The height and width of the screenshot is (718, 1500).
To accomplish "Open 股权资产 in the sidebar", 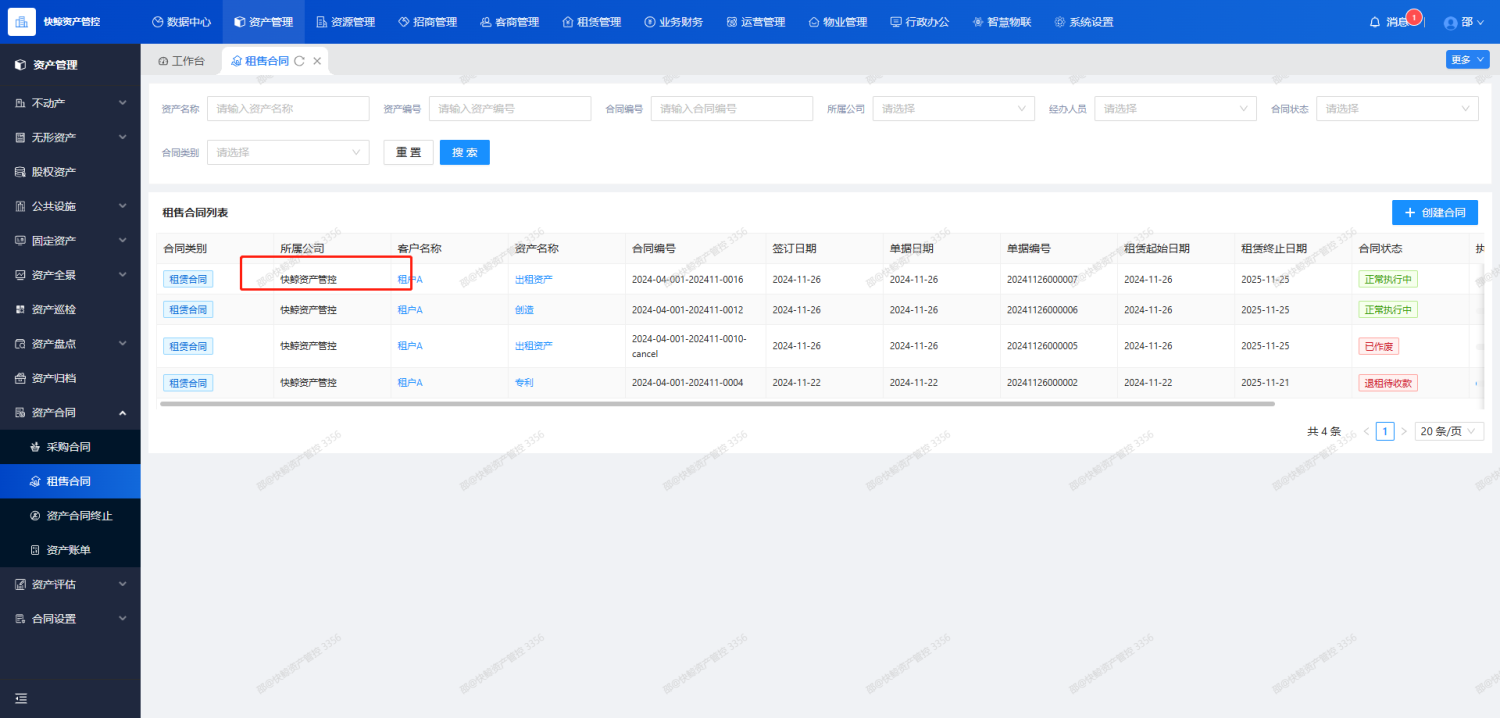I will [70, 172].
